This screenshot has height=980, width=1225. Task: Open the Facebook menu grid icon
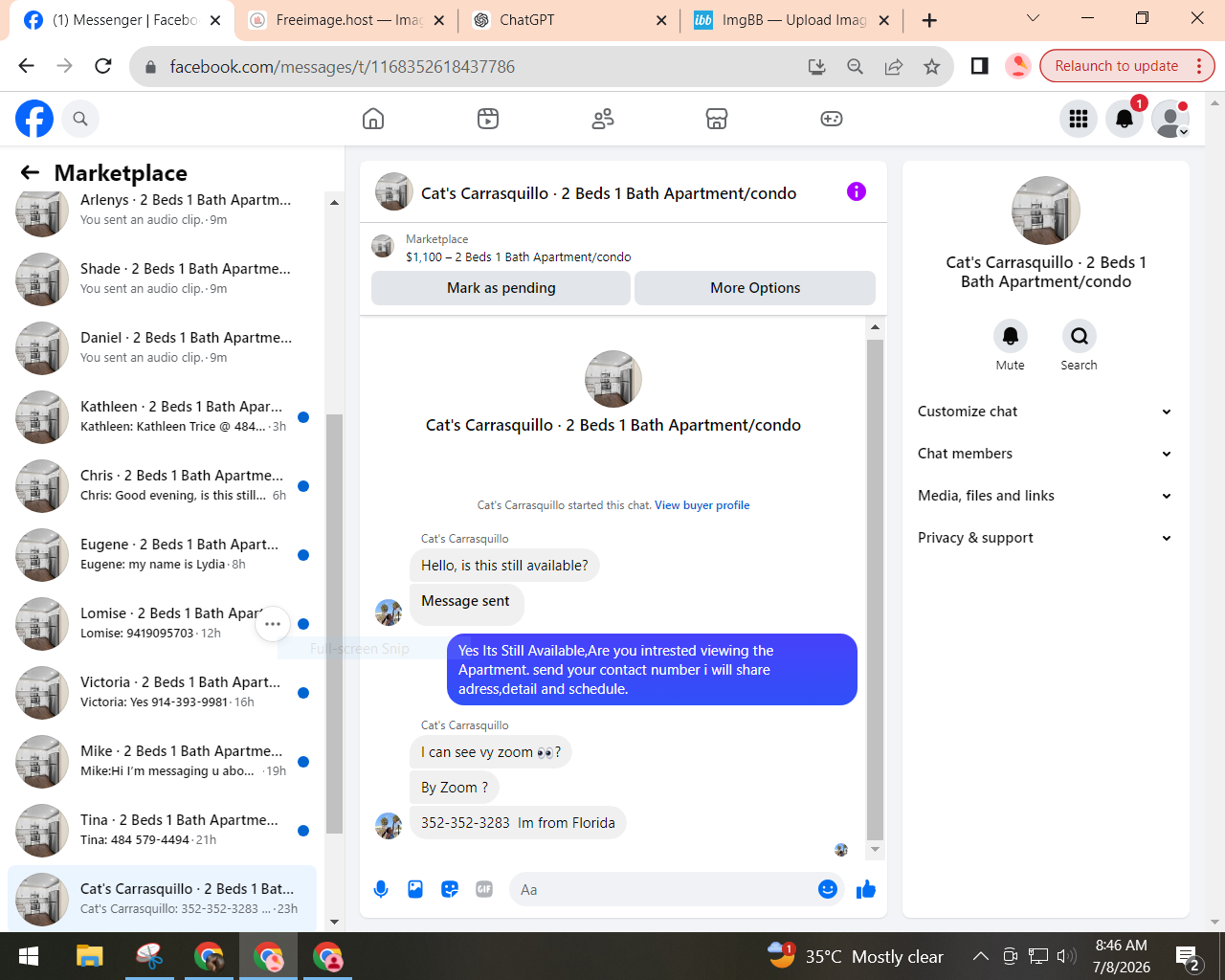(x=1079, y=119)
